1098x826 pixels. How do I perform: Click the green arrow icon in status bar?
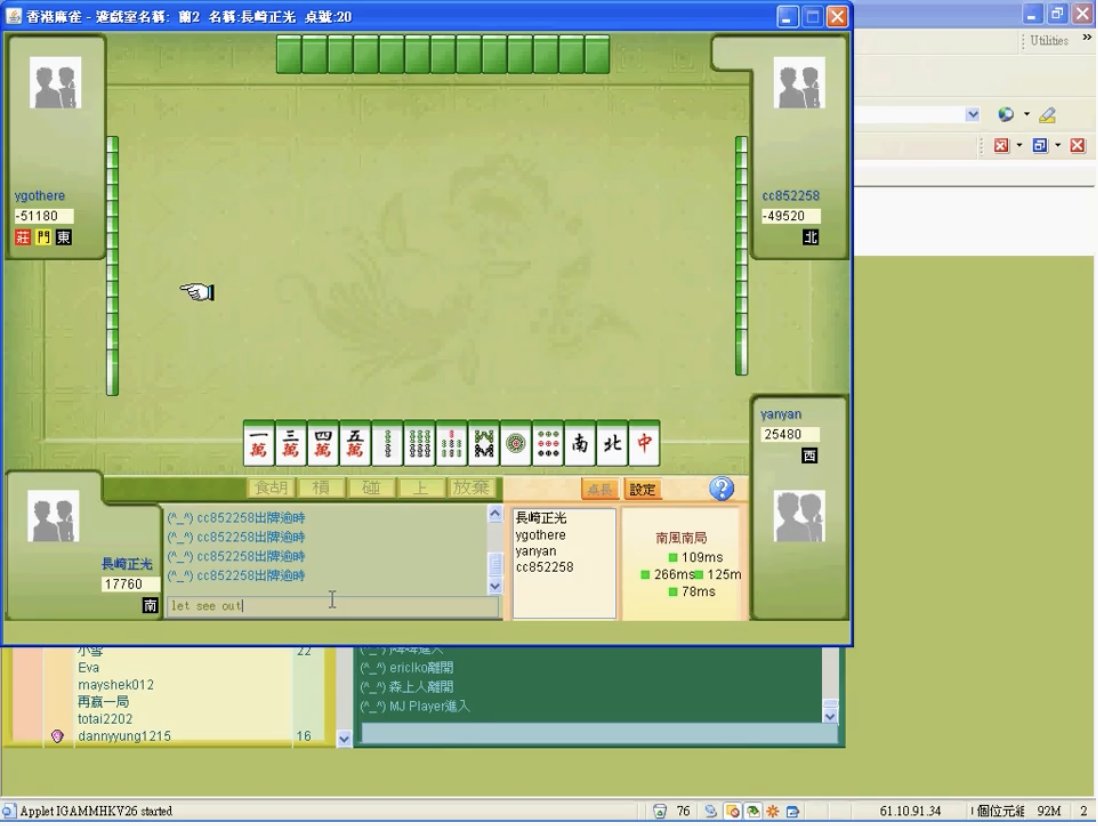pyautogui.click(x=753, y=811)
